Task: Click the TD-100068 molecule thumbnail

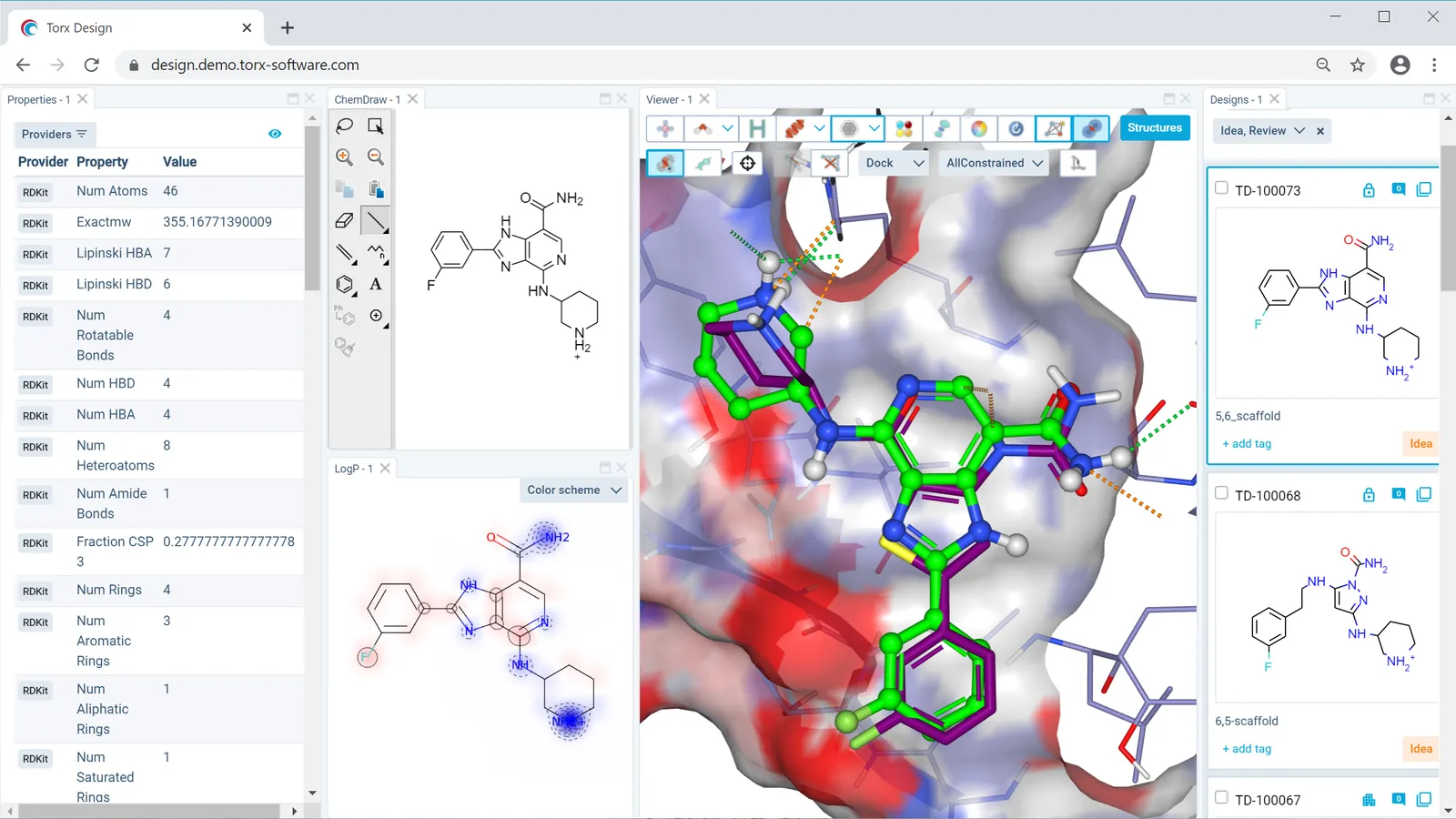Action: point(1327,608)
